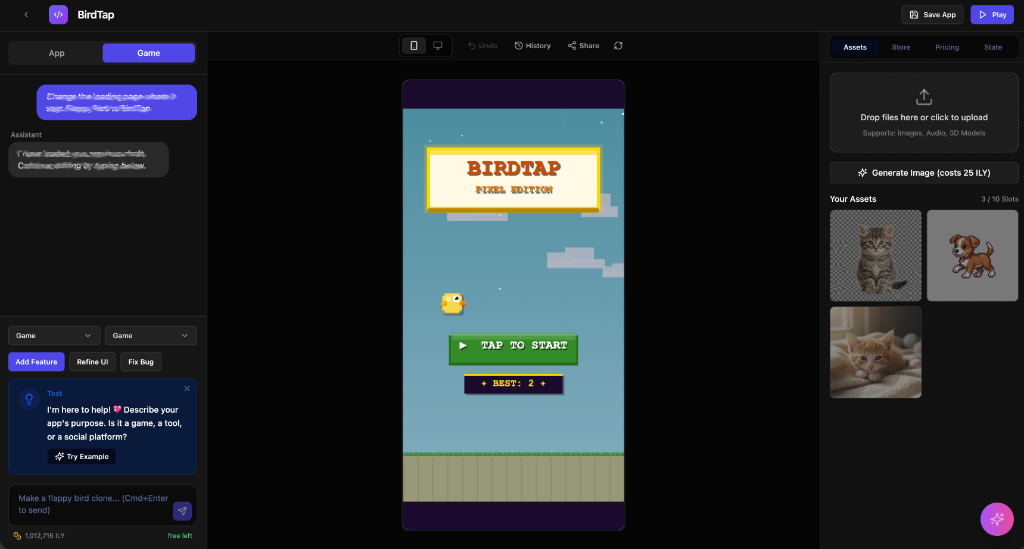This screenshot has width=1024, height=549.
Task: Choose the Fix Bug option
Action: coord(140,362)
